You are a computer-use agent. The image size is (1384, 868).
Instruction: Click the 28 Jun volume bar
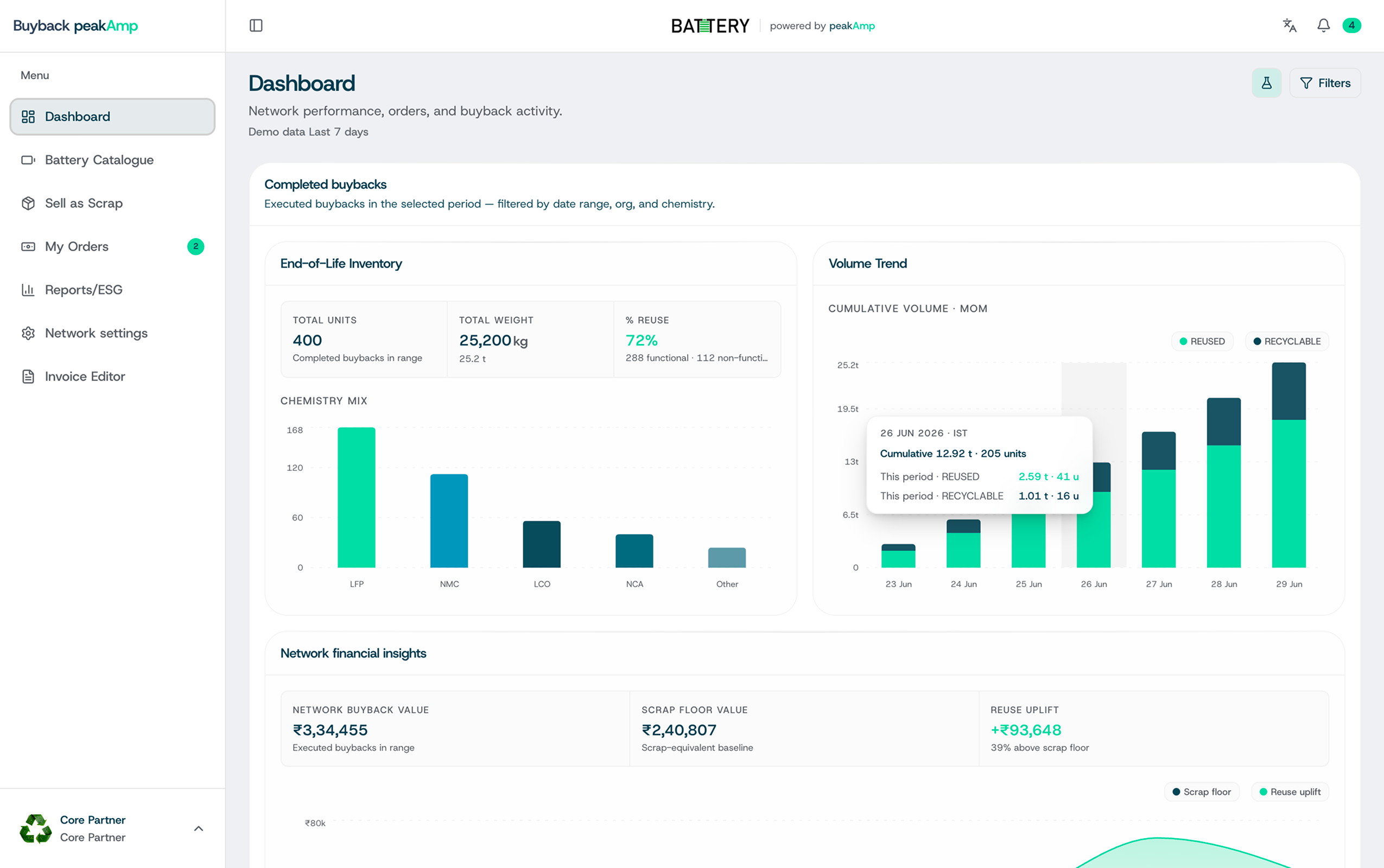point(1224,483)
